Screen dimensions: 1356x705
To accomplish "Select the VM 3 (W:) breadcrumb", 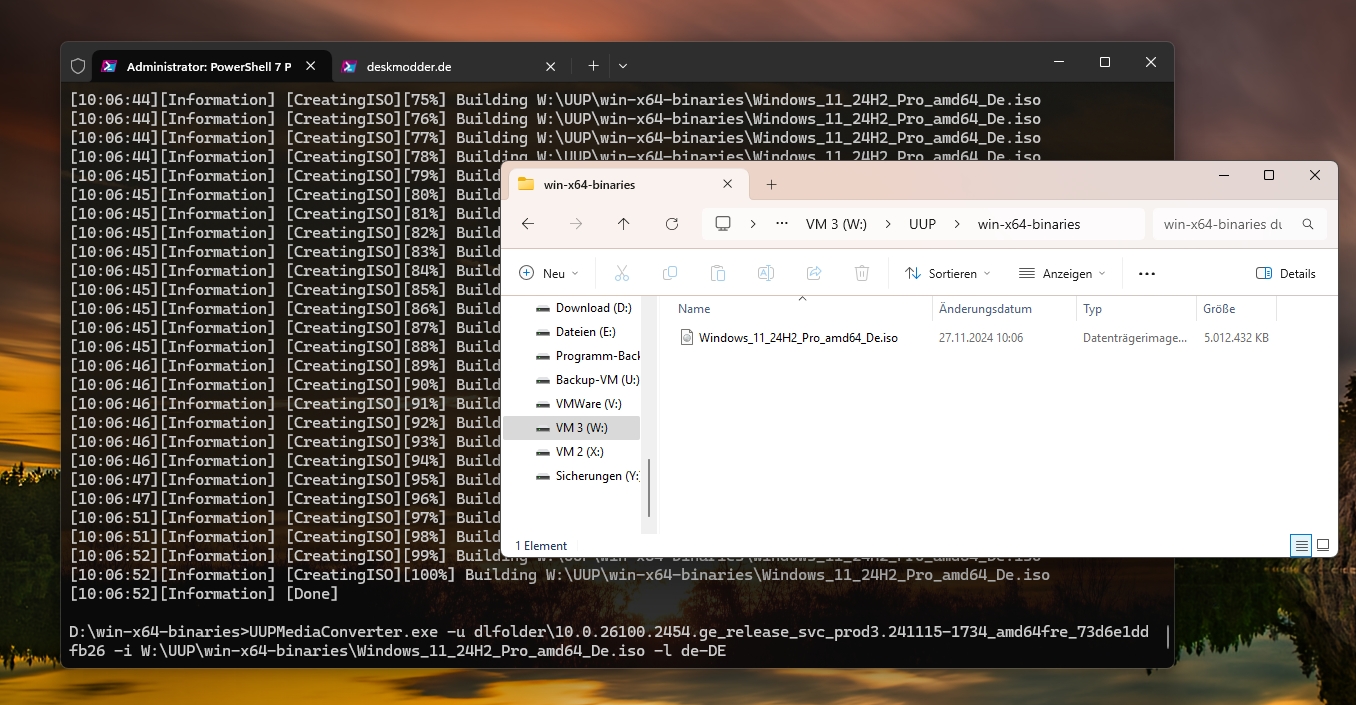I will [836, 224].
